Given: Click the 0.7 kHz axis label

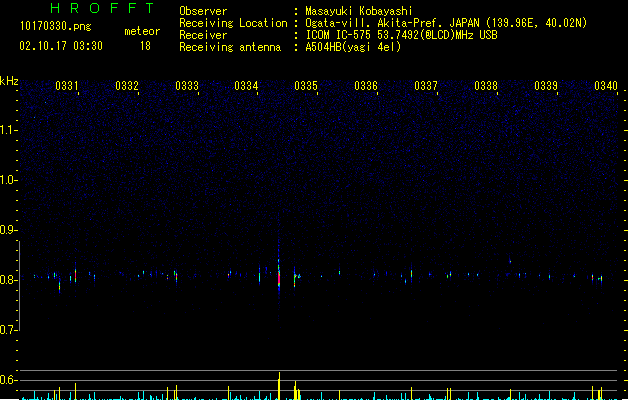Looking at the screenshot, I should 8,330.
